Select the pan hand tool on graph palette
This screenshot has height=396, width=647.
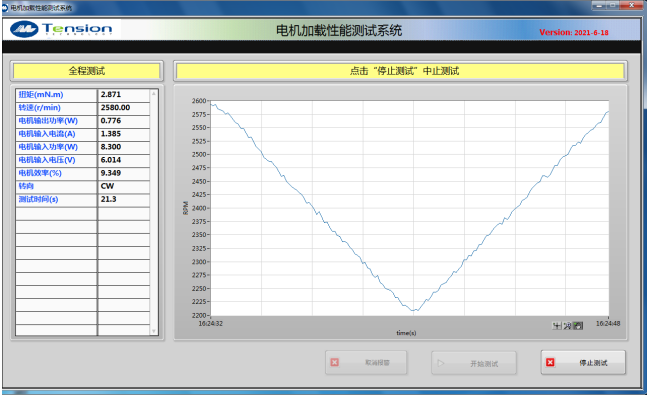578,326
